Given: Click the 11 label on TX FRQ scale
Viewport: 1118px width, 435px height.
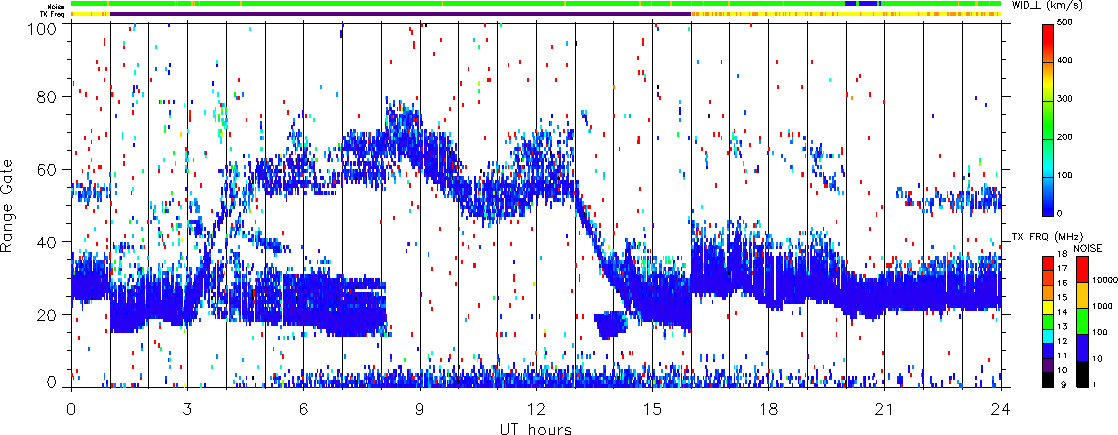Looking at the screenshot, I should tap(1064, 355).
